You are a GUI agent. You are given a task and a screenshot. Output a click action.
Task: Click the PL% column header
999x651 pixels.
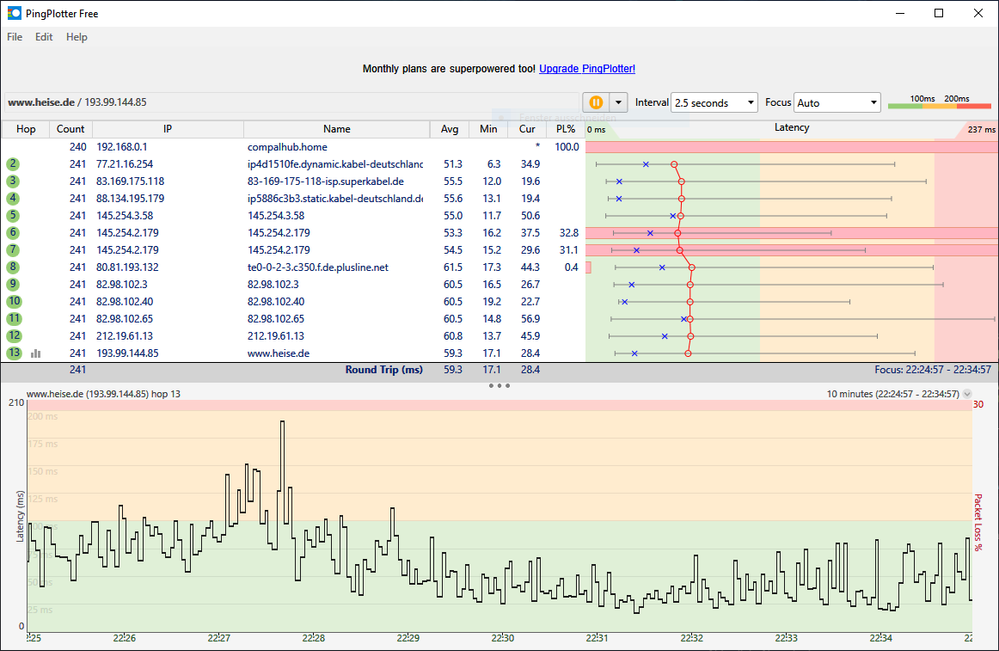tap(566, 129)
